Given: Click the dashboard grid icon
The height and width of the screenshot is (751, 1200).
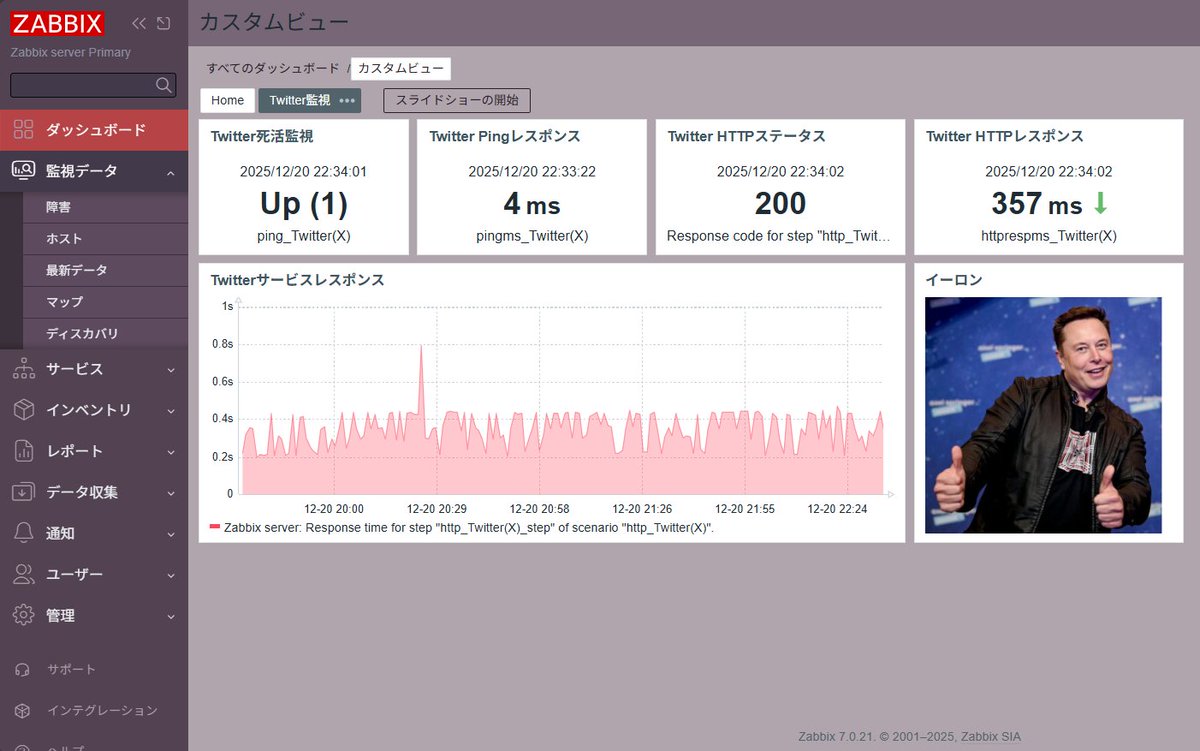Looking at the screenshot, I should point(23,130).
